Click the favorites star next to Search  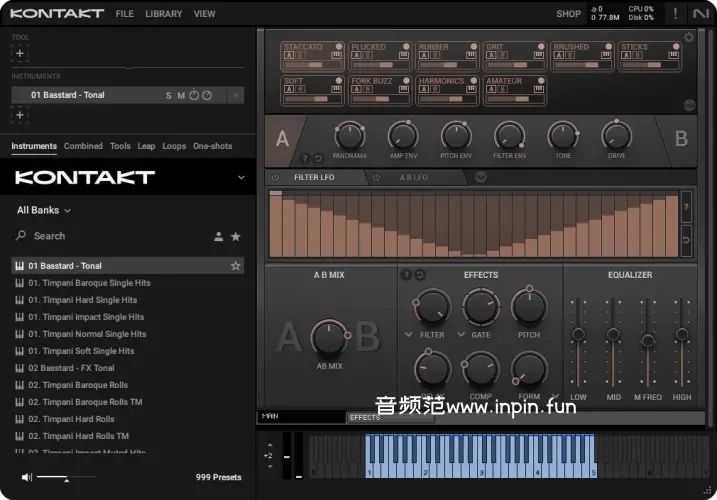tap(236, 237)
